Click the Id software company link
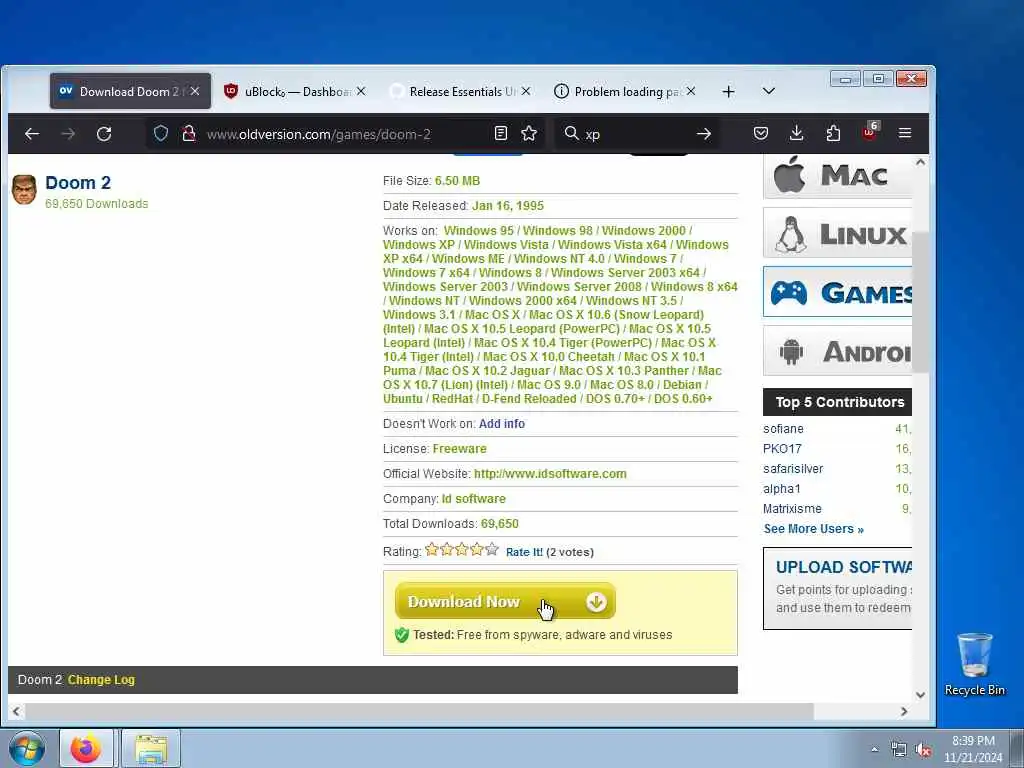This screenshot has width=1024, height=768. 473,499
